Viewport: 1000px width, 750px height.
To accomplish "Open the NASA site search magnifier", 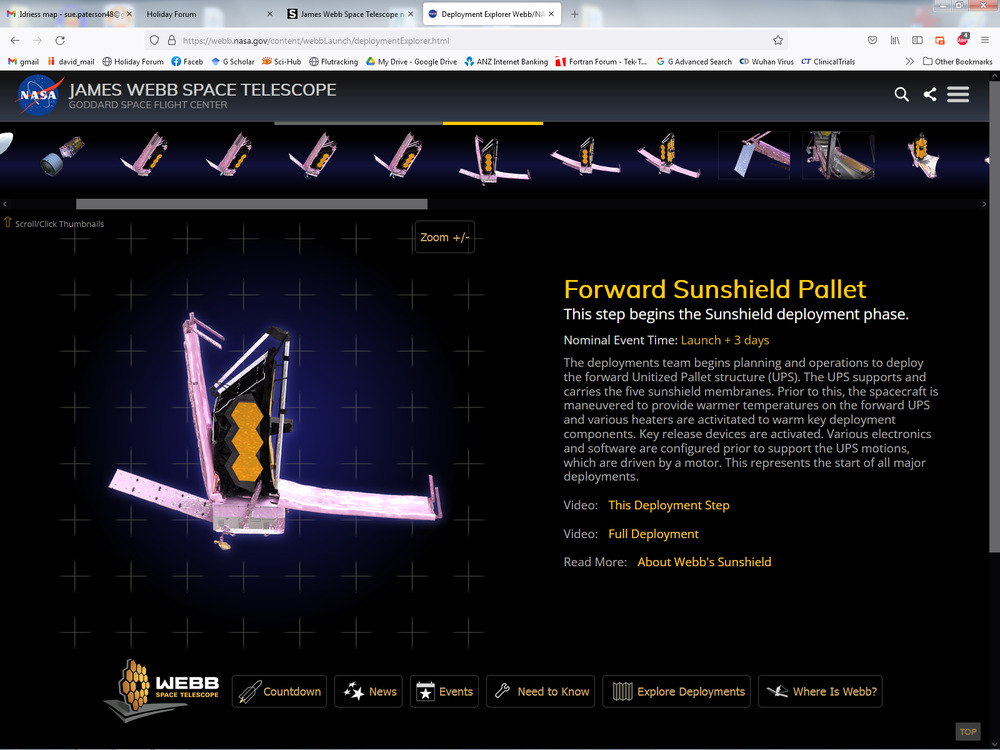I will [901, 94].
